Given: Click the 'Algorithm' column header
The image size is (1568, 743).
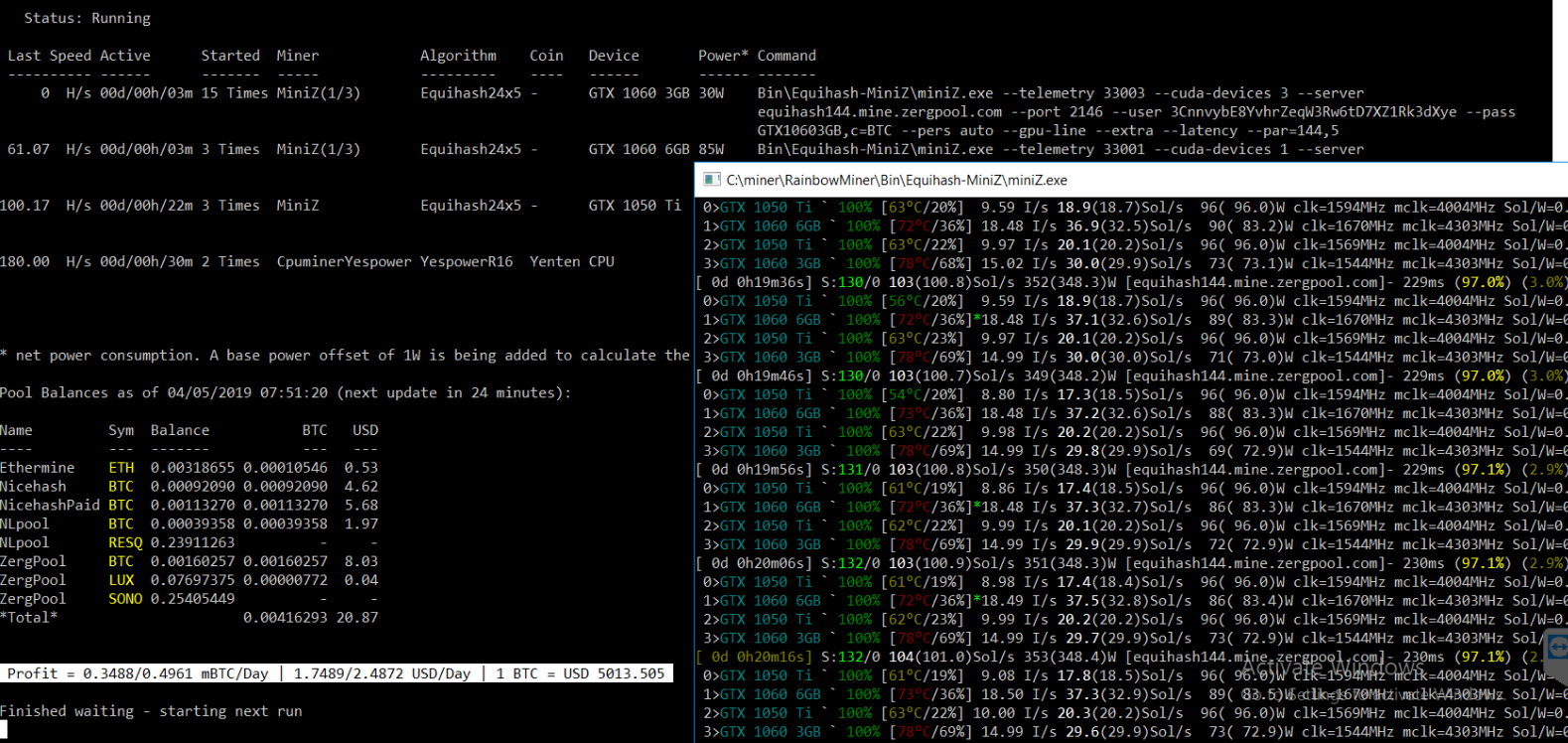Looking at the screenshot, I should (458, 56).
